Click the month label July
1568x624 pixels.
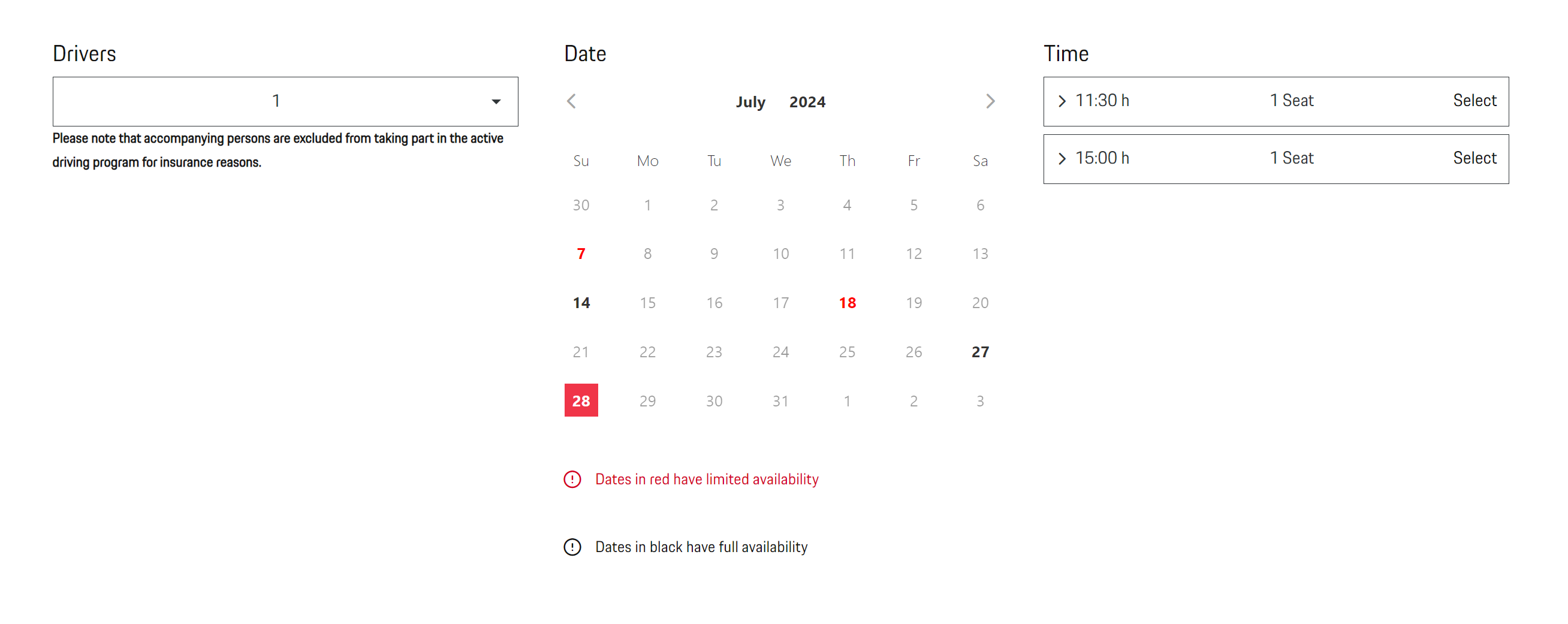point(750,103)
